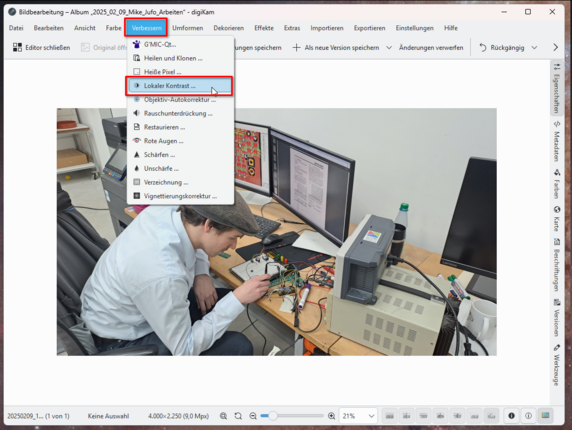Image resolution: width=572 pixels, height=430 pixels.
Task: Show more toolbar items chevron
Action: pos(555,48)
